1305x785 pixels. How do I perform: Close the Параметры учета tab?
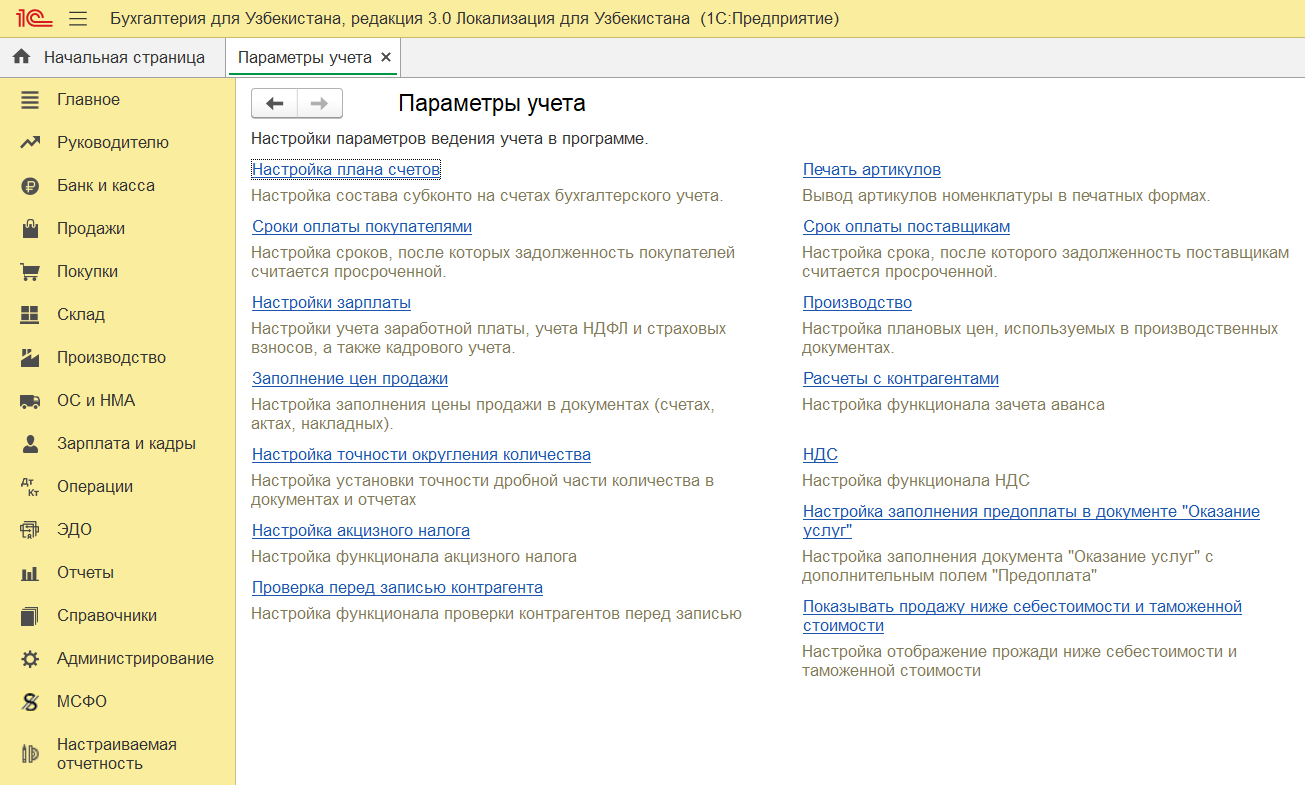pos(386,58)
